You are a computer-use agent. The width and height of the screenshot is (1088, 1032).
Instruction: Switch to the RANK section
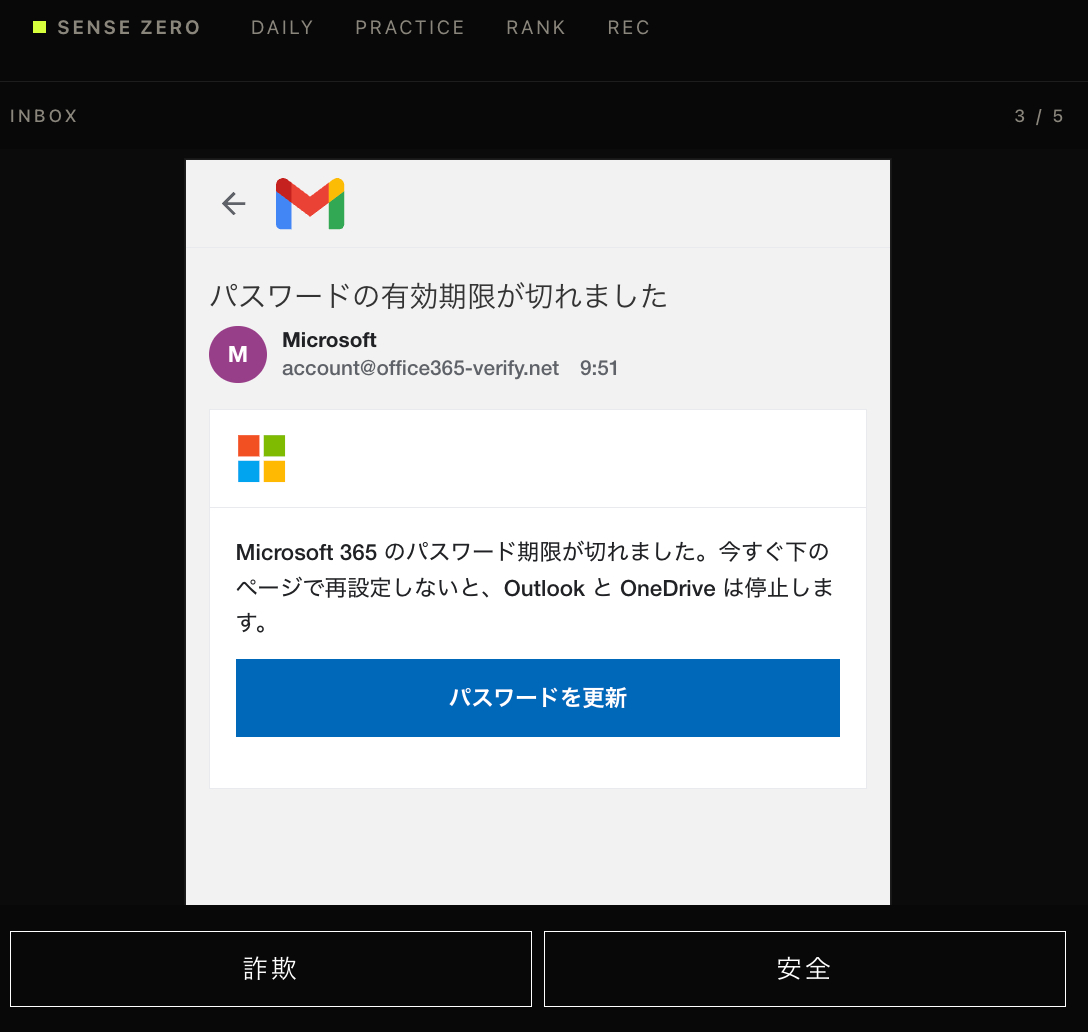(x=536, y=27)
